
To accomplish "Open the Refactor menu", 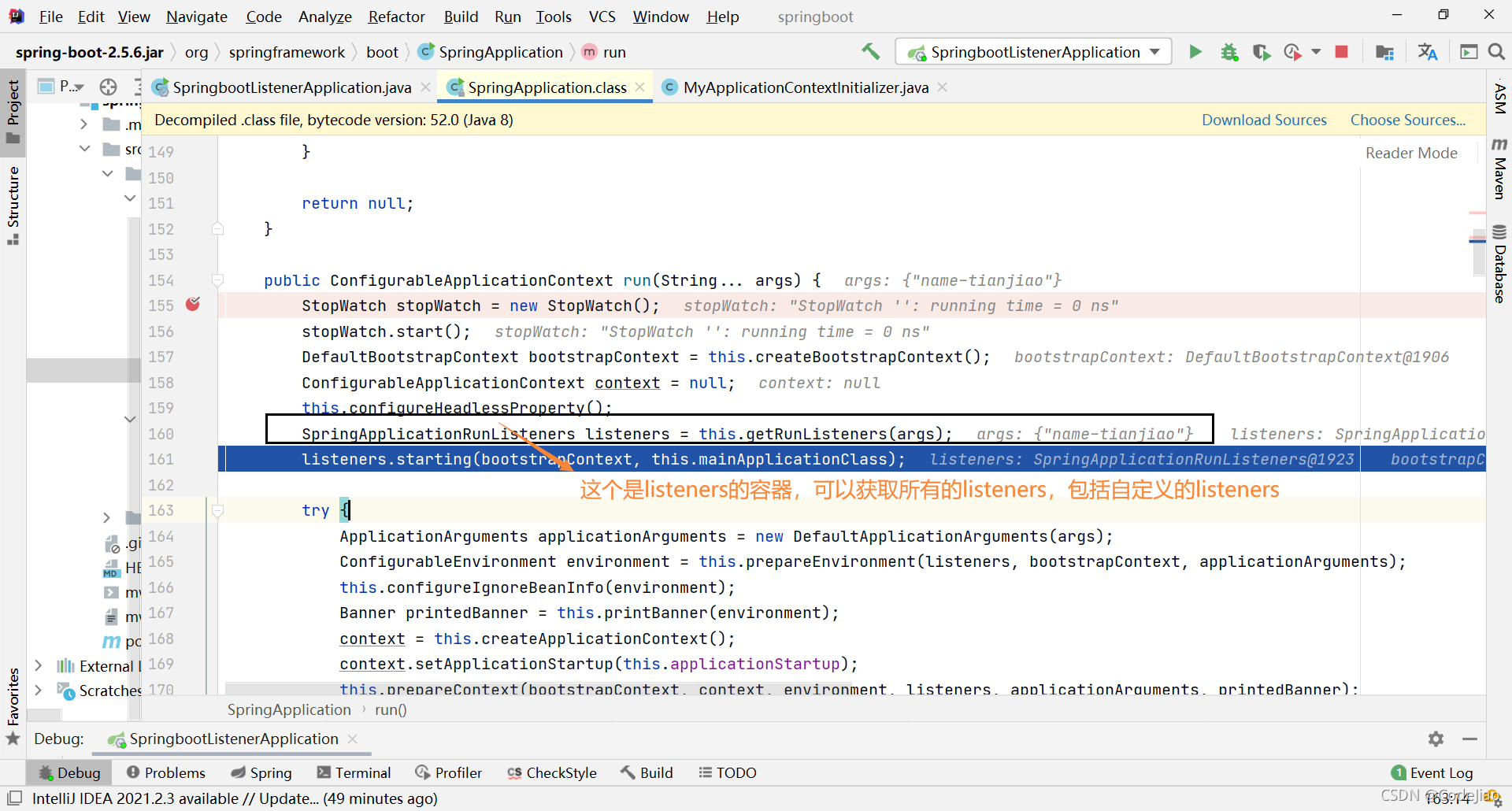I will pos(397,17).
